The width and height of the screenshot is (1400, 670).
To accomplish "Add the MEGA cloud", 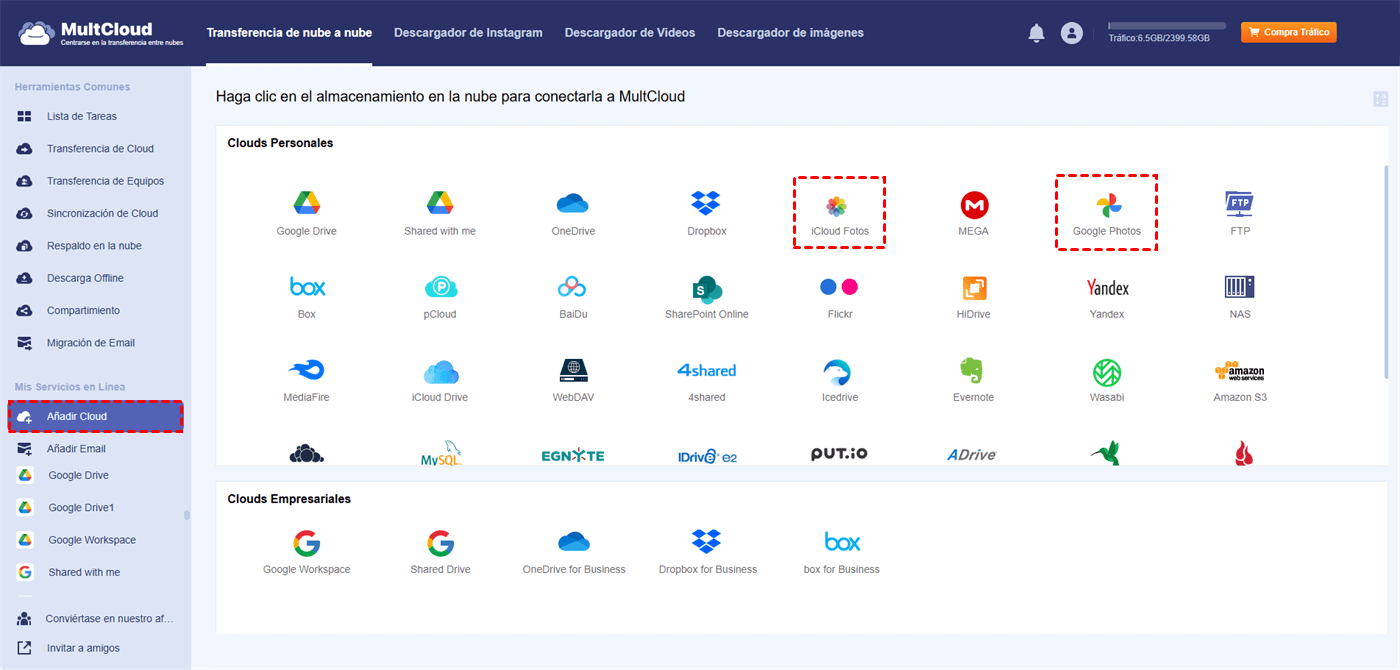I will click(x=973, y=205).
